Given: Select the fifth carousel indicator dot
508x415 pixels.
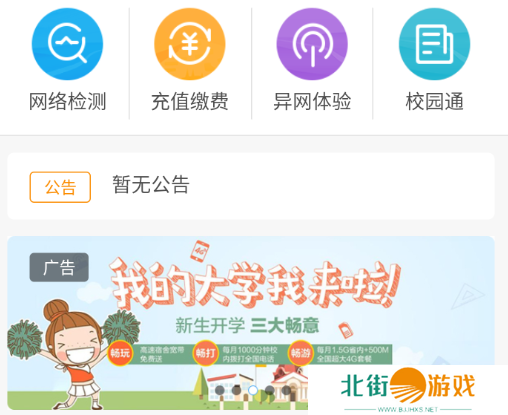Looking at the screenshot, I should point(286,390).
